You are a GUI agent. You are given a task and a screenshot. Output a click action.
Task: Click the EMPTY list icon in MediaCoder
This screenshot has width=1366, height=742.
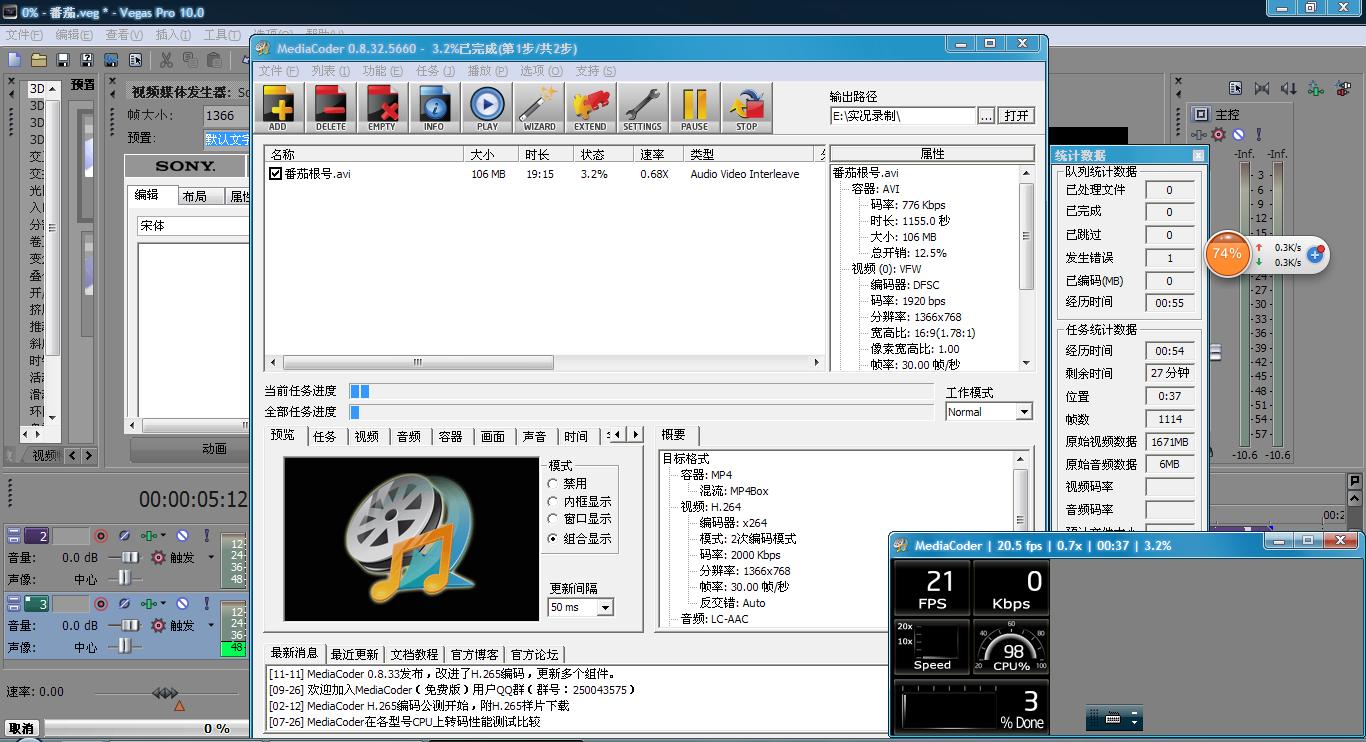382,108
